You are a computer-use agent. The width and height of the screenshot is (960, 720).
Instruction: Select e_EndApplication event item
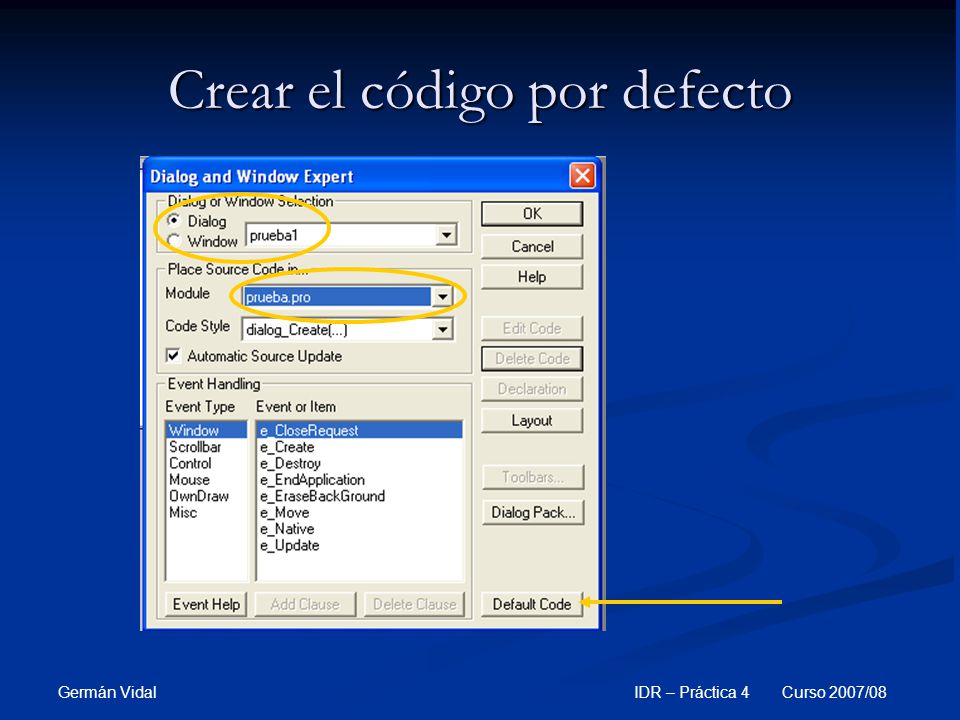click(360, 479)
